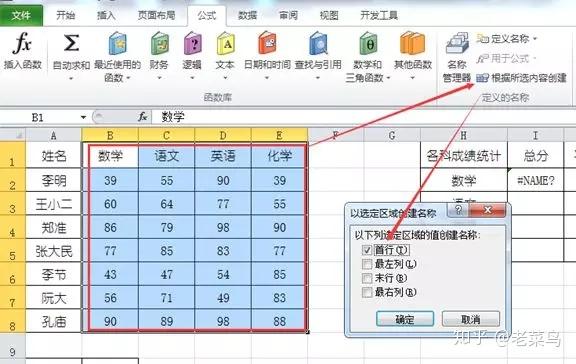Open the File (文件) tab
The image size is (576, 364).
point(21,15)
